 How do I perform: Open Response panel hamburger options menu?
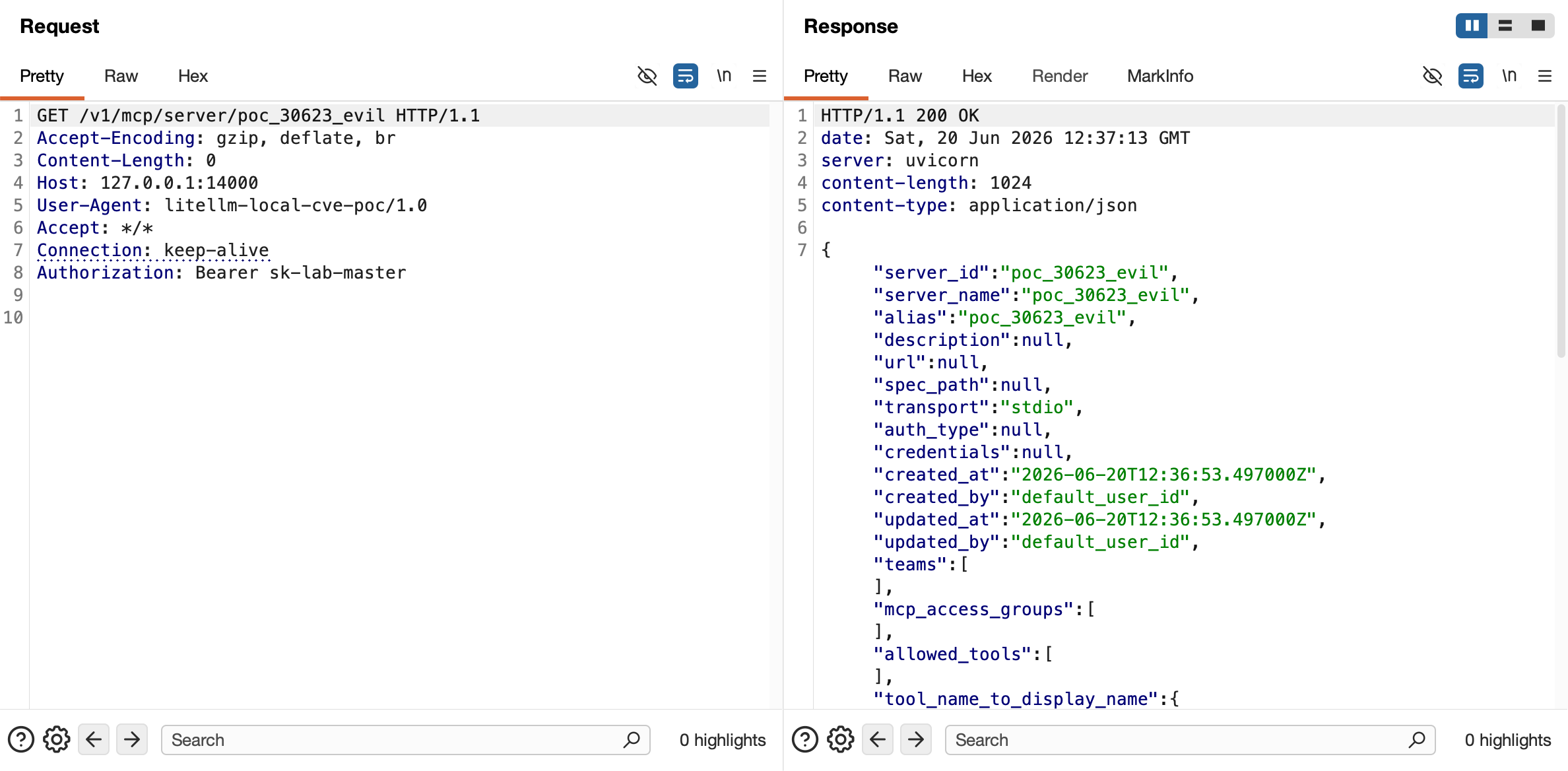point(1545,76)
